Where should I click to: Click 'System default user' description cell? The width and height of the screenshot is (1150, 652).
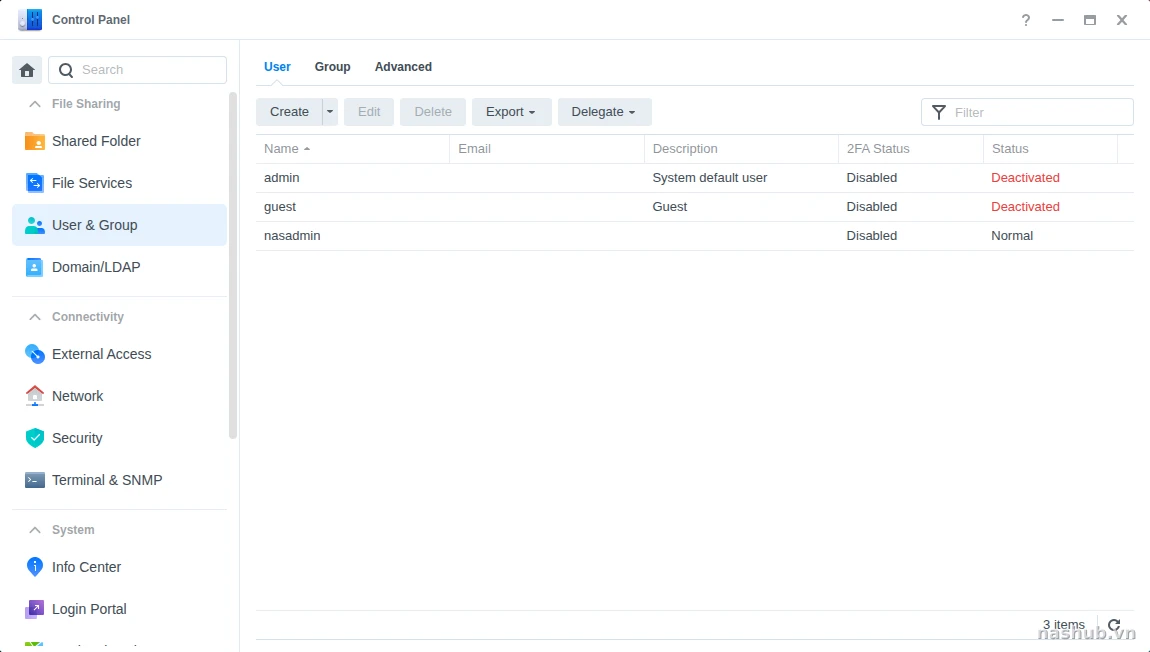(709, 177)
